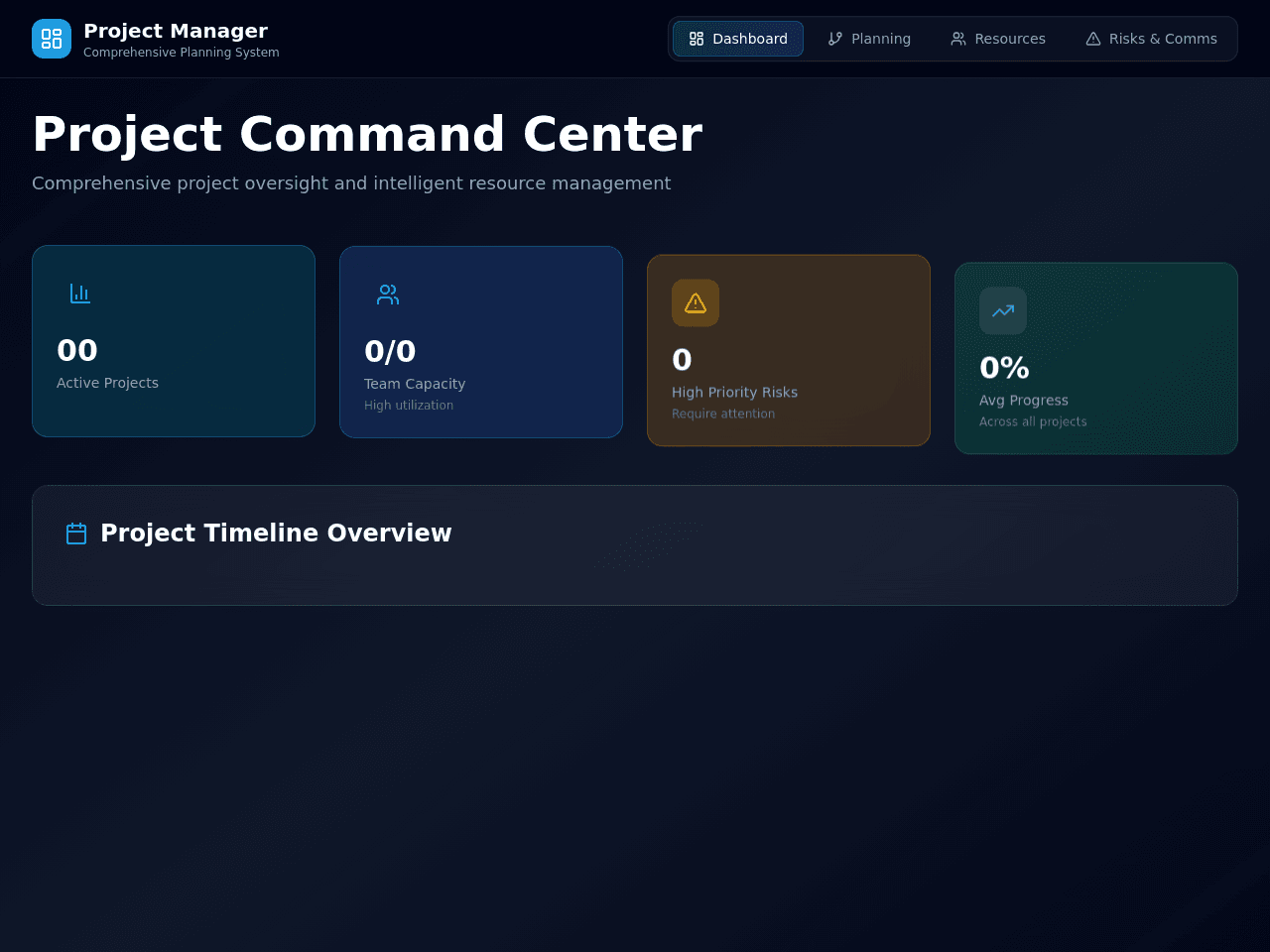Image resolution: width=1270 pixels, height=952 pixels.
Task: Select the High Priority Risks label
Action: [734, 392]
